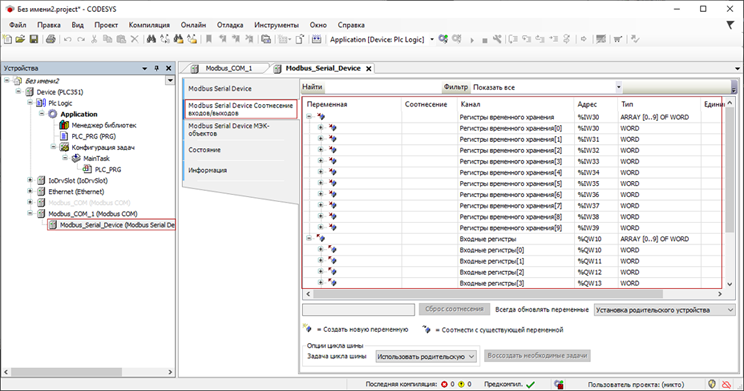Click the Воссоздать необходимые задачи button
The height and width of the screenshot is (391, 744).
coord(537,355)
